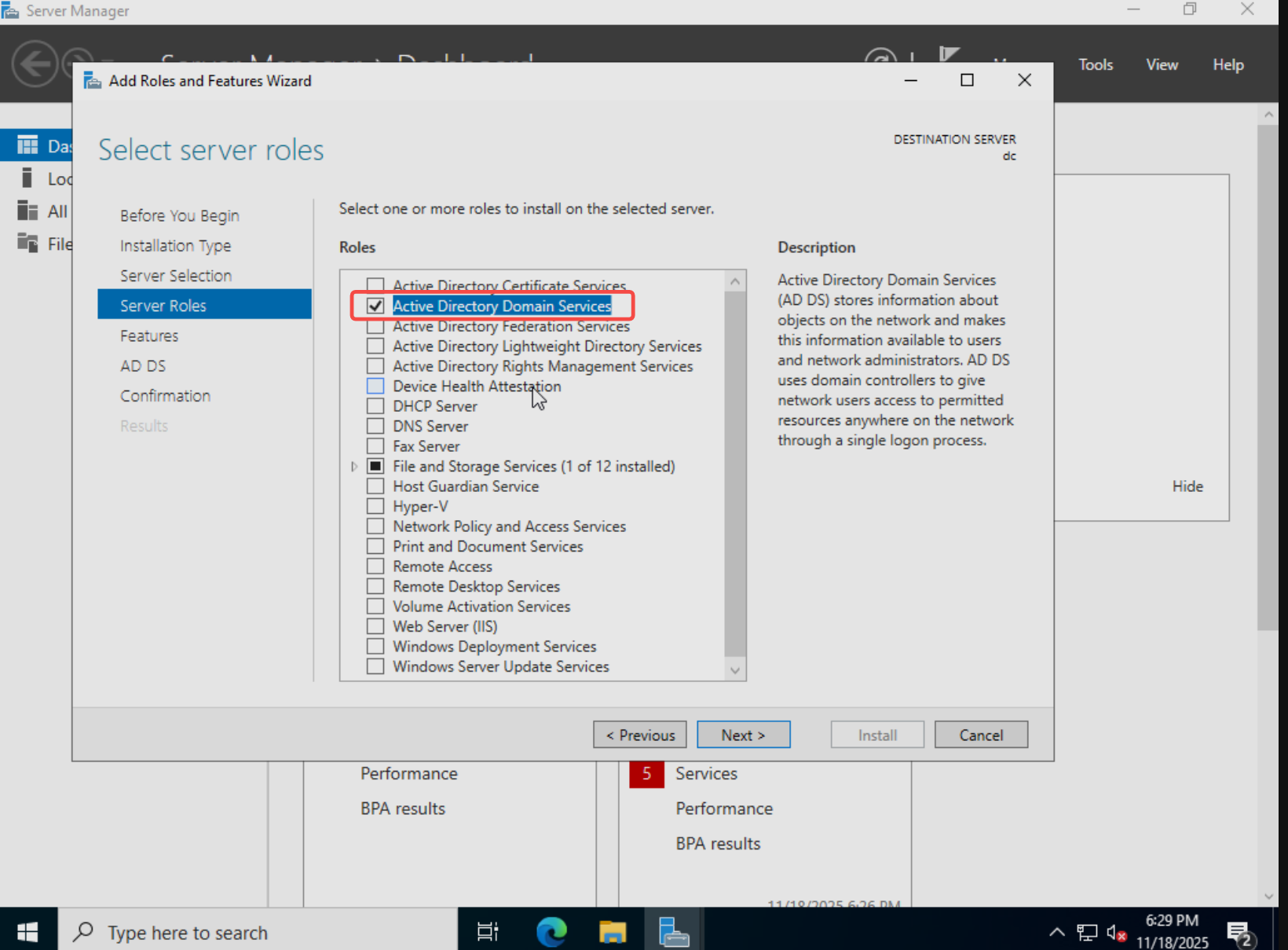Select Volume Activation Services text
The height and width of the screenshot is (950, 1288).
(481, 606)
